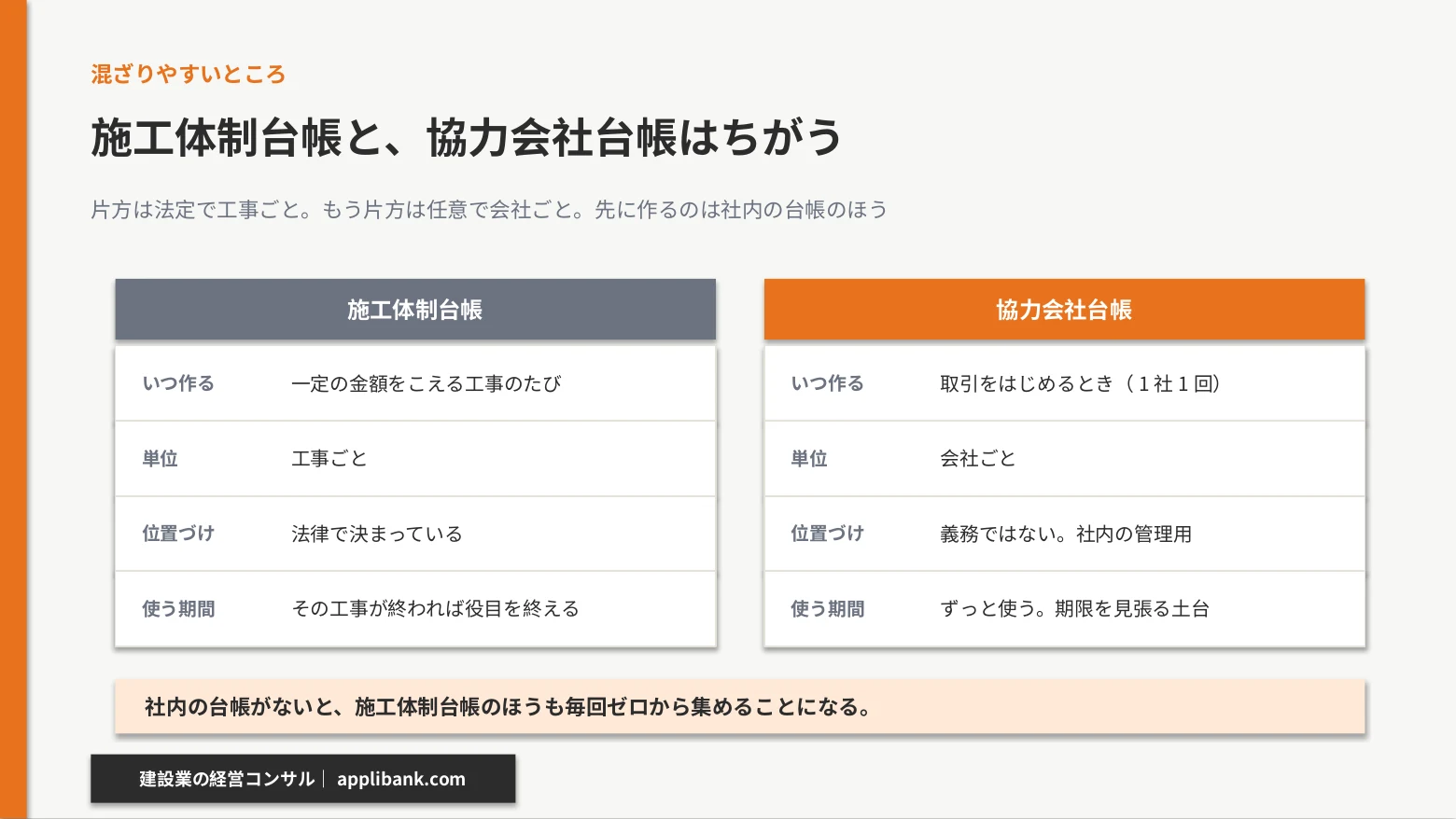
Task: Click その工事が終われば役目を終える cell
Action: (x=436, y=609)
